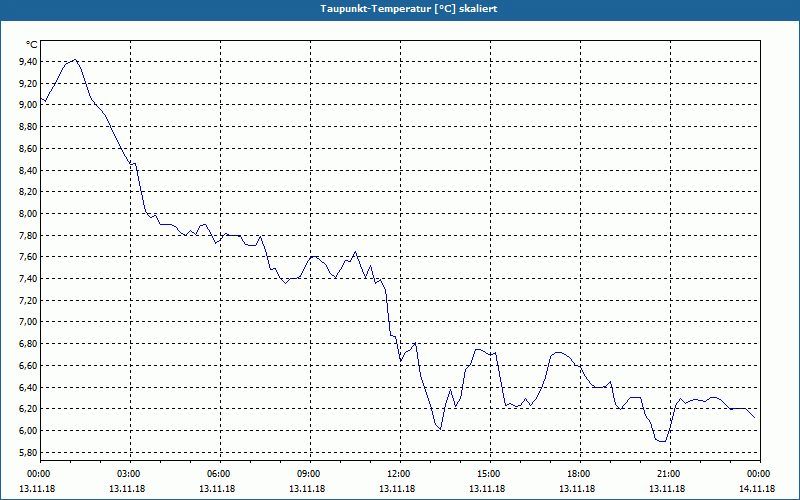800x500 pixels.
Task: Select the 03:00 time axis label
Action: click(130, 474)
